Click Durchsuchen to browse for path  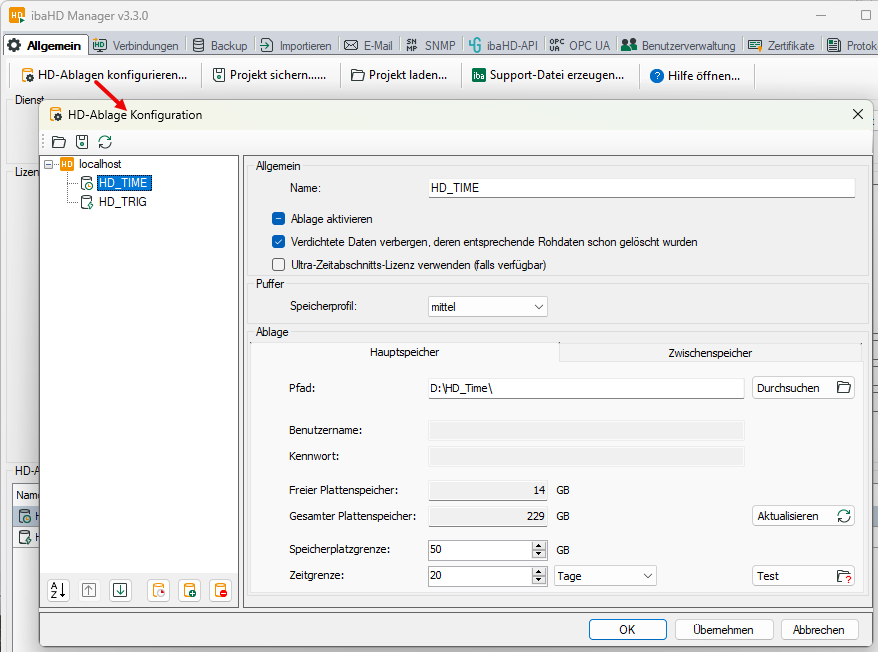tap(802, 388)
